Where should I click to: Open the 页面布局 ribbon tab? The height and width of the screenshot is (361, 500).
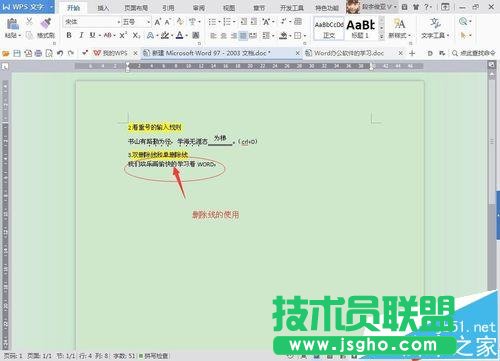(x=136, y=8)
